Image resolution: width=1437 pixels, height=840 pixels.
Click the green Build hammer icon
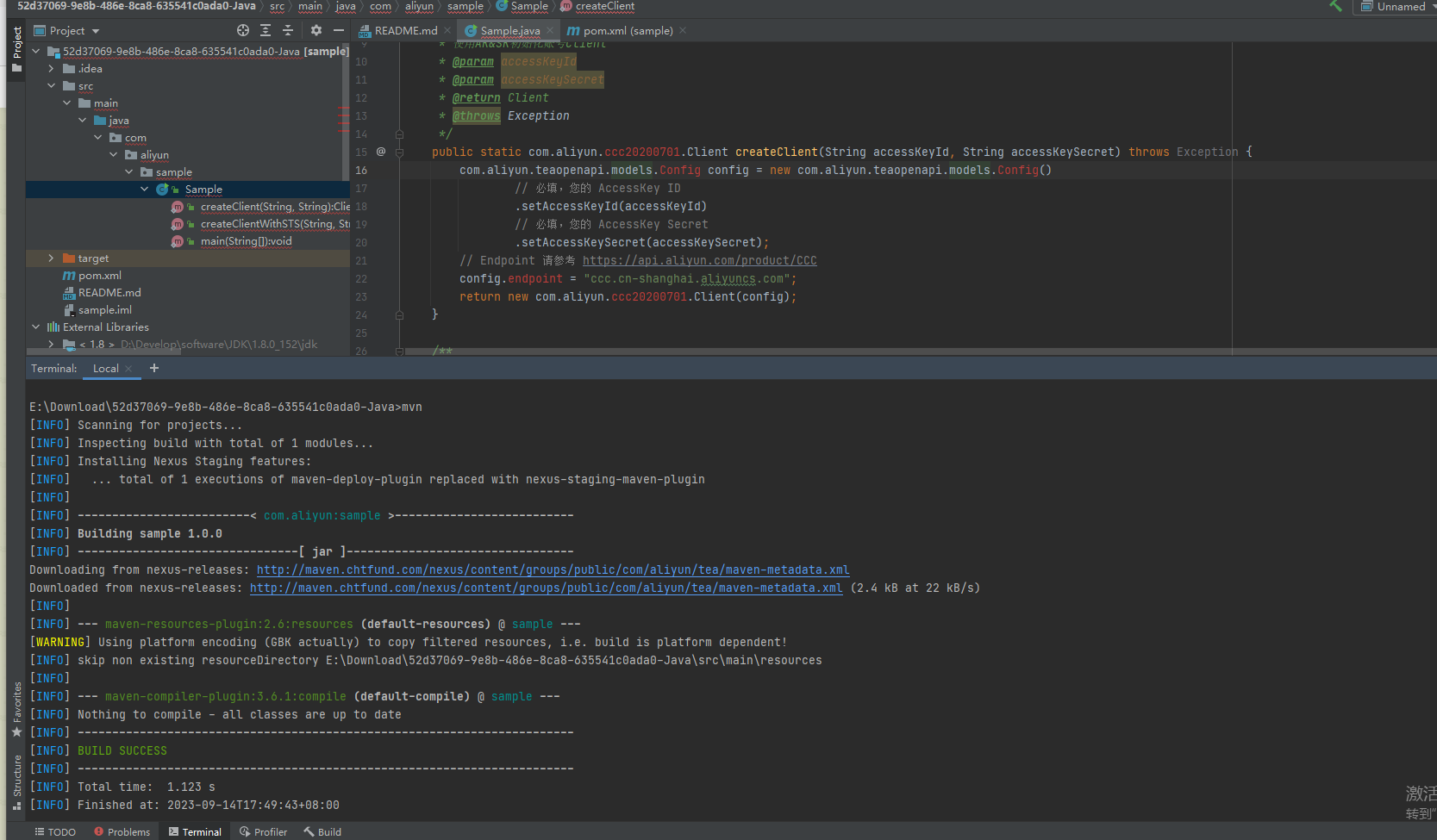tap(1335, 6)
